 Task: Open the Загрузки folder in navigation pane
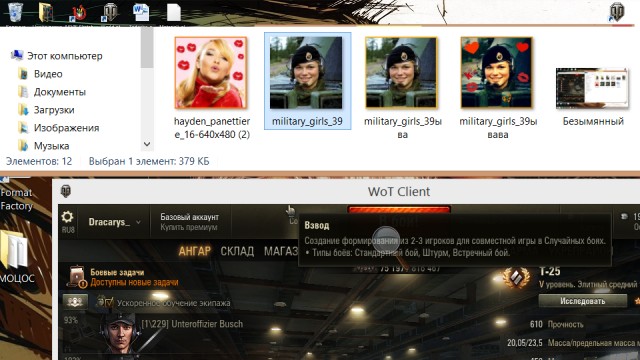54,110
